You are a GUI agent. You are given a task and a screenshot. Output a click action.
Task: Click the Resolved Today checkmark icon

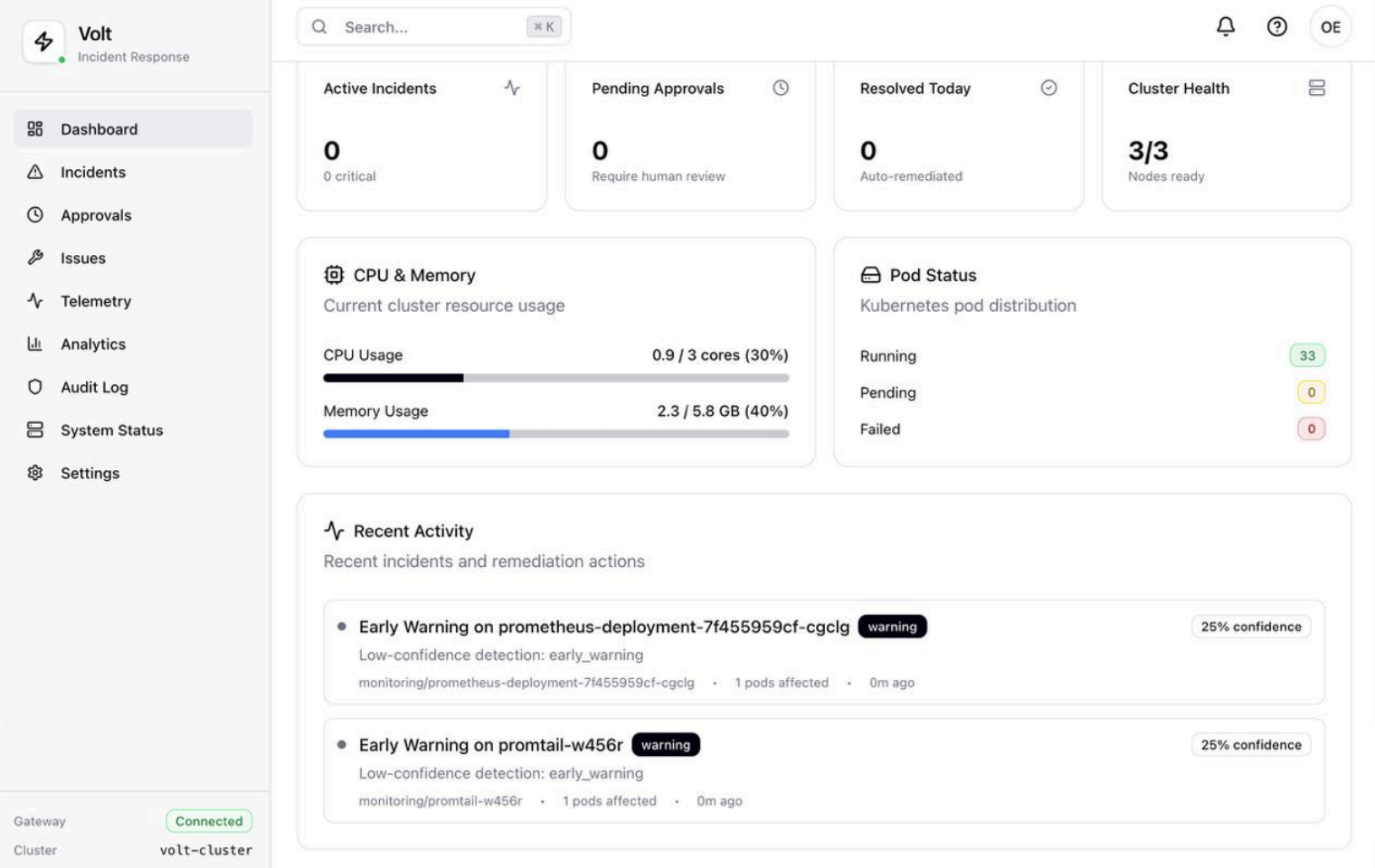(1048, 88)
